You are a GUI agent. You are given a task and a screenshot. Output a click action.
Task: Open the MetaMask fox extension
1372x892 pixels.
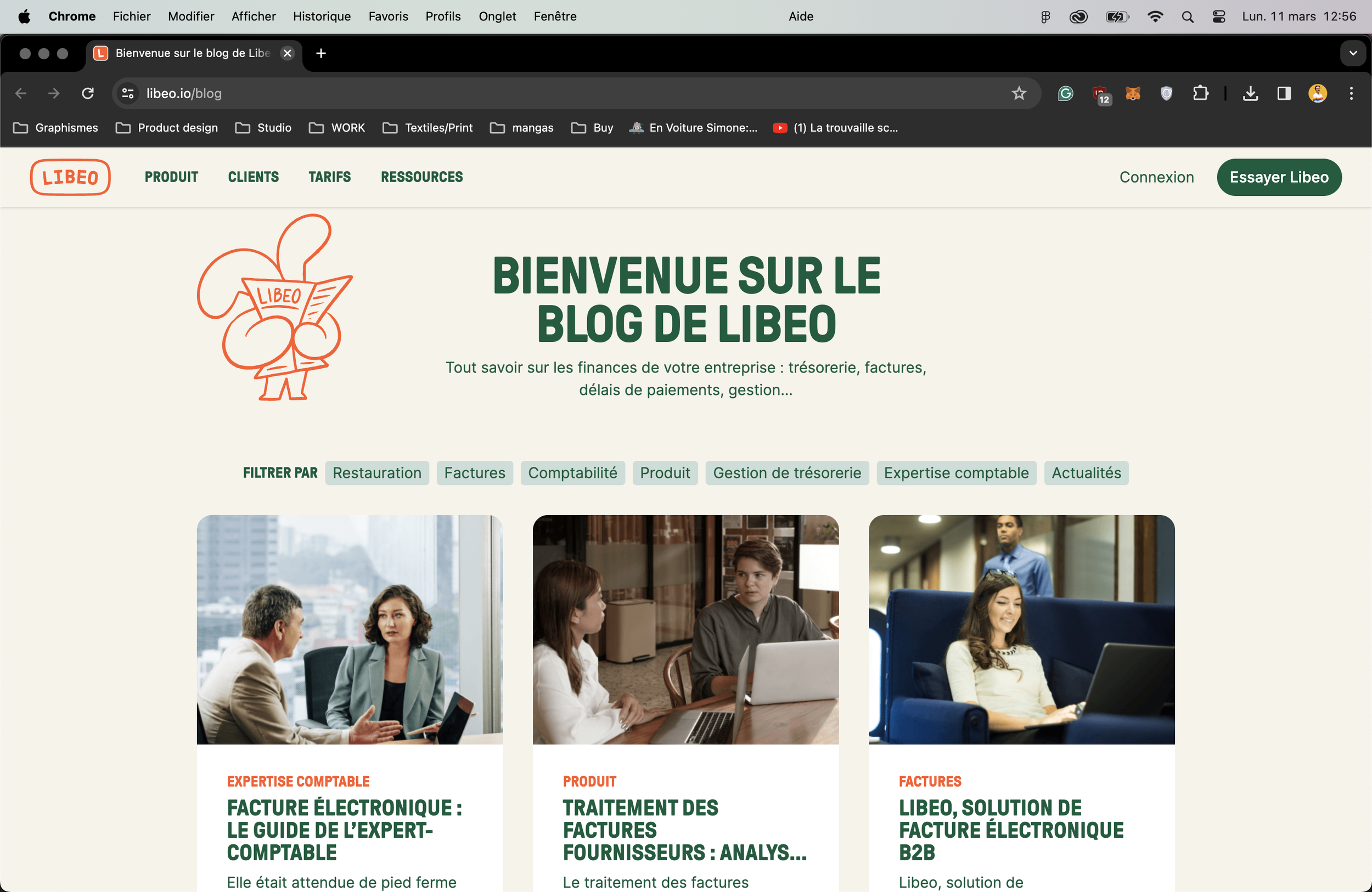(x=1133, y=93)
